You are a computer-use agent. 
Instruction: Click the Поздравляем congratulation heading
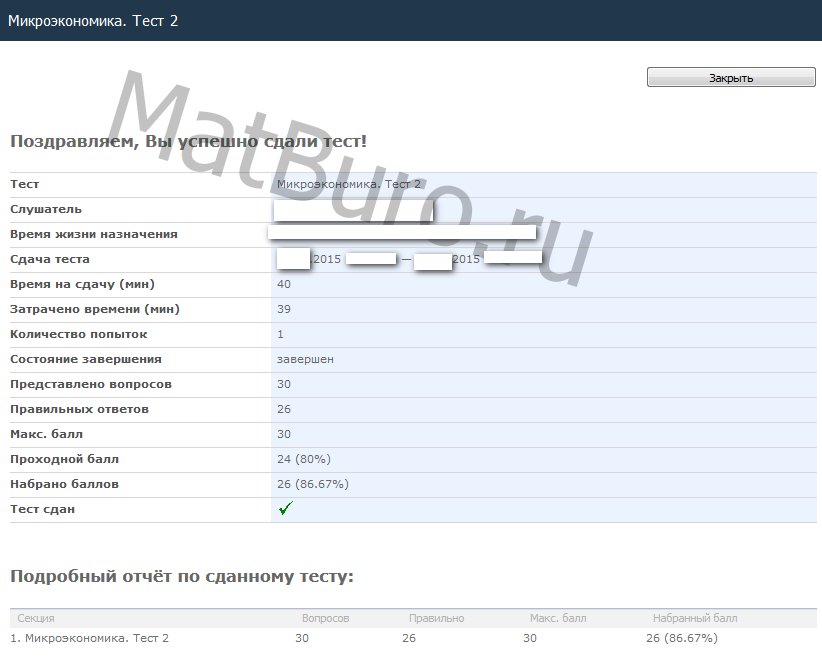(188, 142)
